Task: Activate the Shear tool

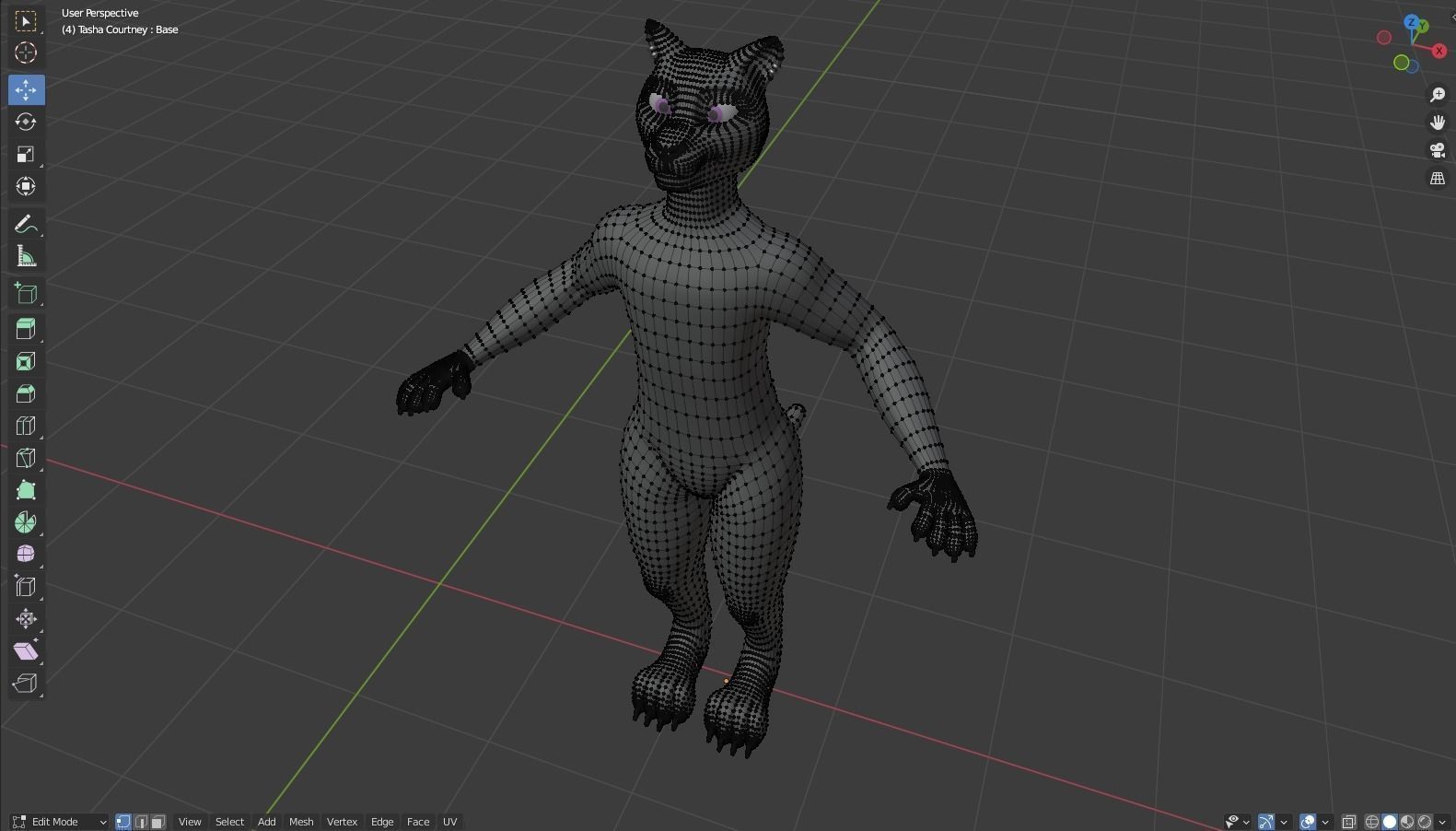Action: [26, 650]
